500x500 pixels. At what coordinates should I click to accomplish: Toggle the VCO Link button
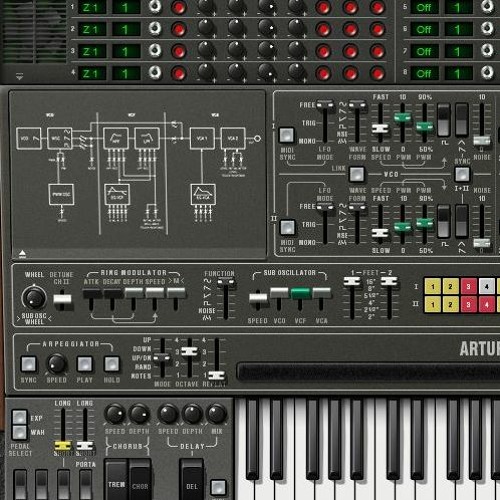tap(357, 174)
